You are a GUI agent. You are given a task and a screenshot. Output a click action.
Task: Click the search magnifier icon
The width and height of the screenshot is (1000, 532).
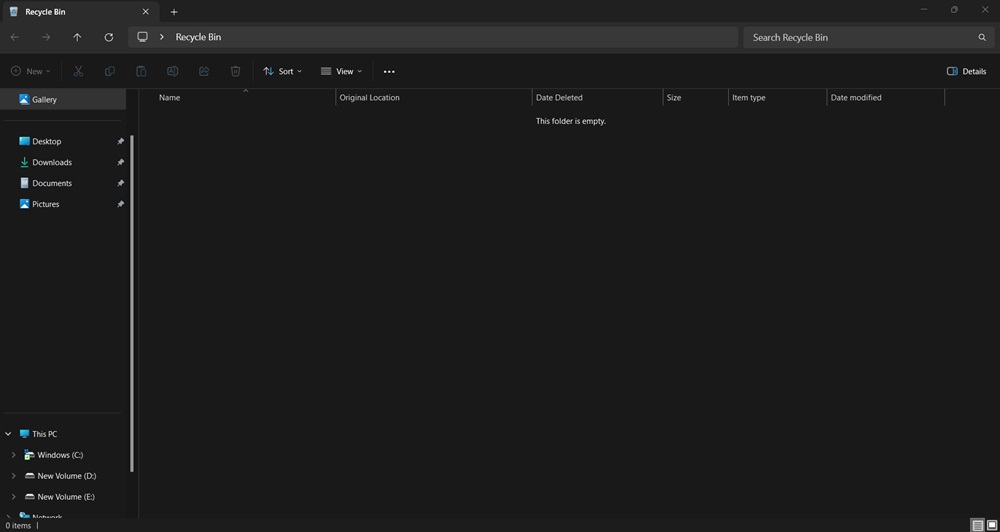point(982,37)
